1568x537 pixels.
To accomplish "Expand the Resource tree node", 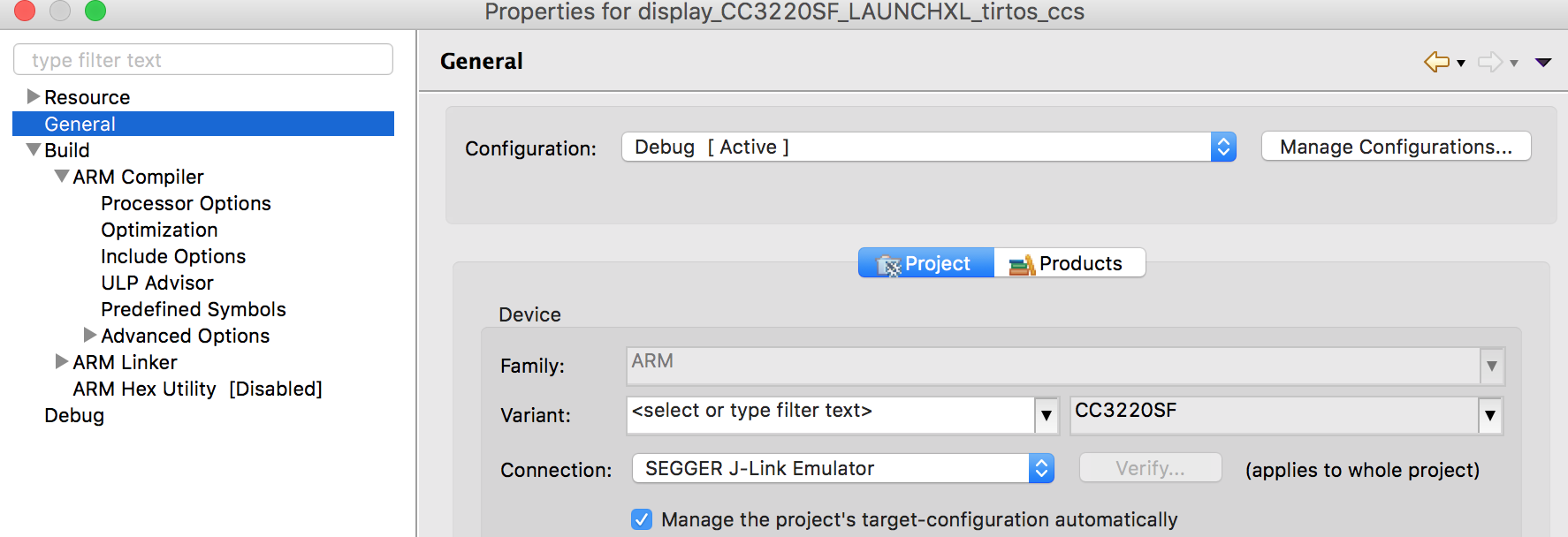I will [34, 96].
